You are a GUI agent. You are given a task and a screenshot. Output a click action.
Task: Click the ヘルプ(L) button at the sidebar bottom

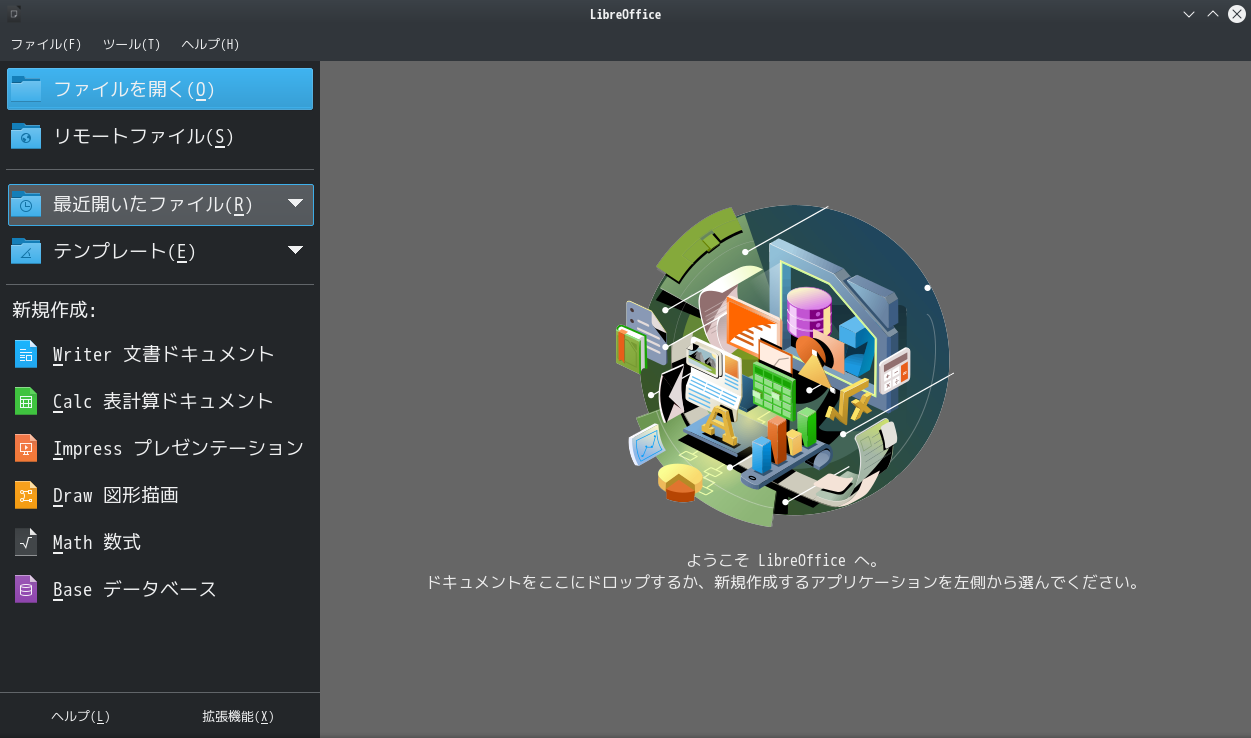tap(80, 716)
